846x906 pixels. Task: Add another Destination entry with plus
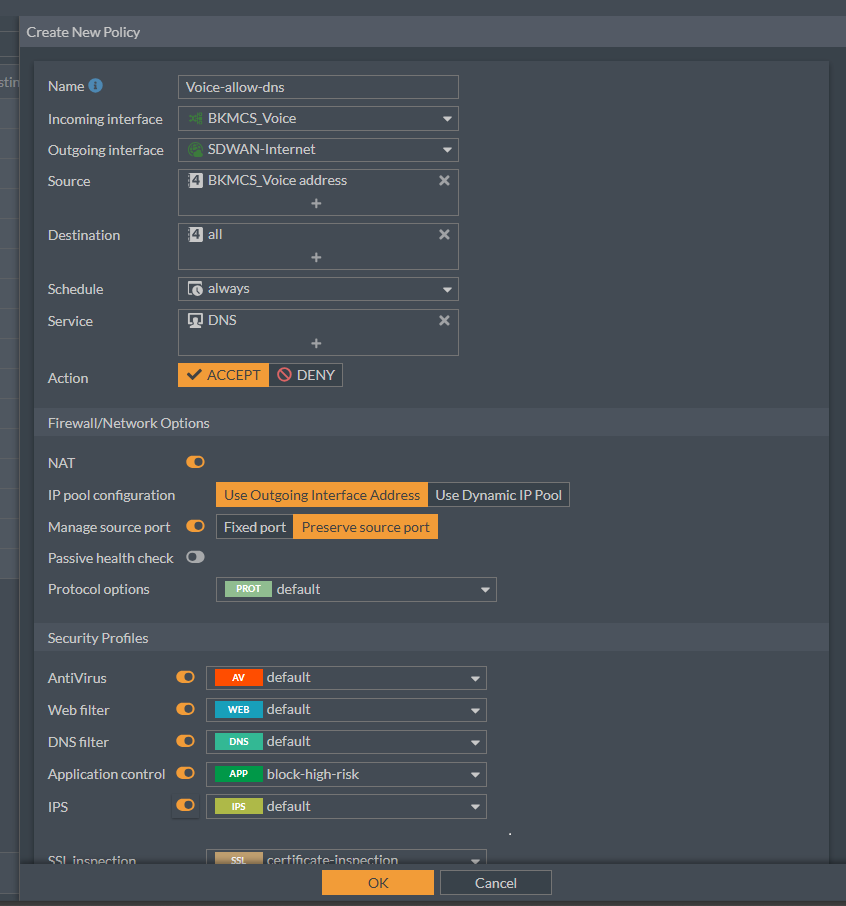click(316, 257)
